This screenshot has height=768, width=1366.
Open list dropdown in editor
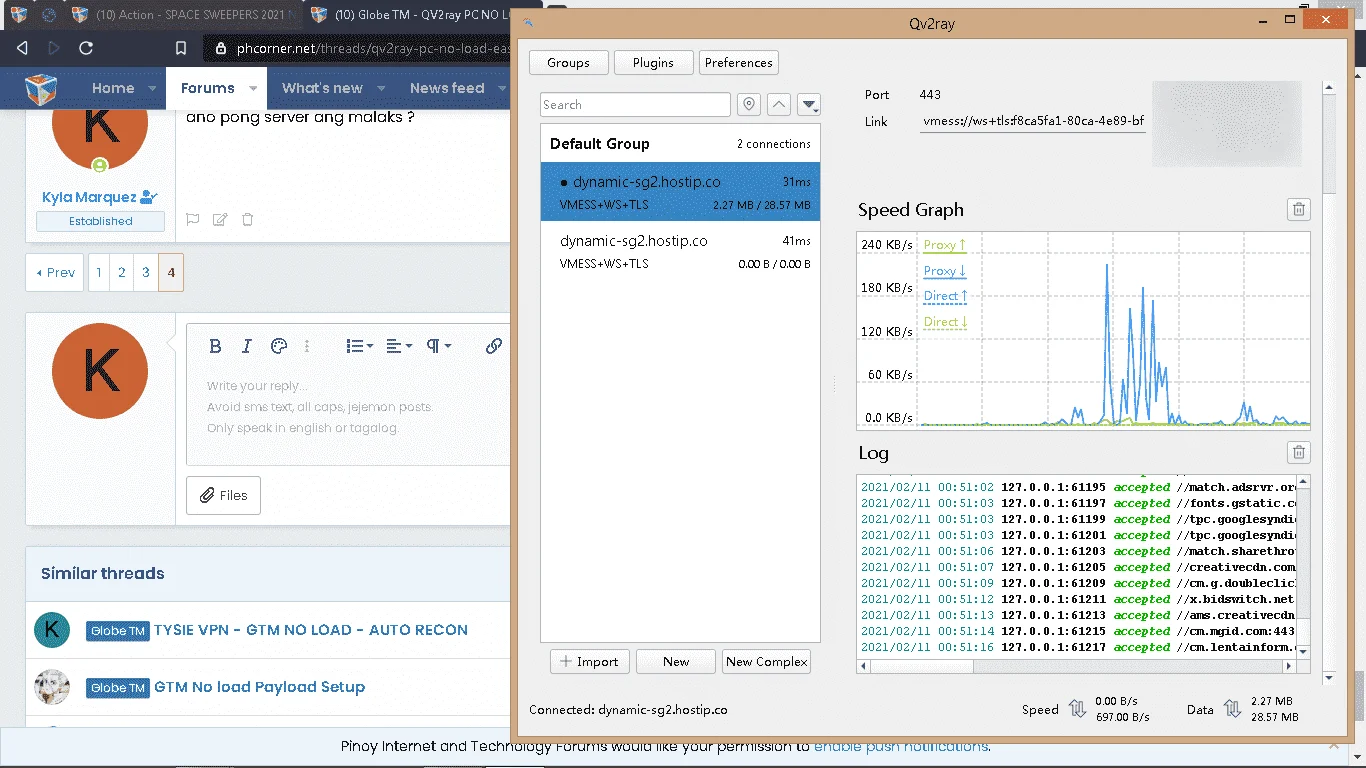[359, 346]
